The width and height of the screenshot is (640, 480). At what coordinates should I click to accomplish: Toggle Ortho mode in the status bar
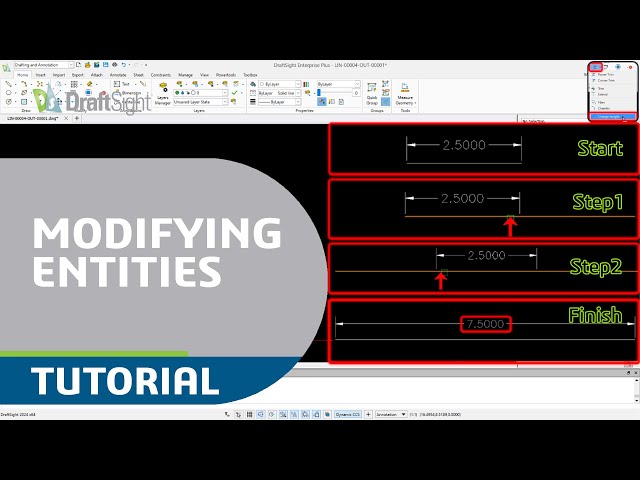pyautogui.click(x=261, y=414)
